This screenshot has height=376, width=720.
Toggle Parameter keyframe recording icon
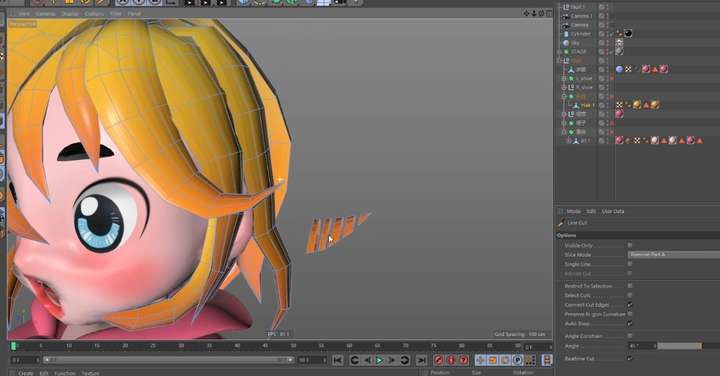tap(518, 360)
